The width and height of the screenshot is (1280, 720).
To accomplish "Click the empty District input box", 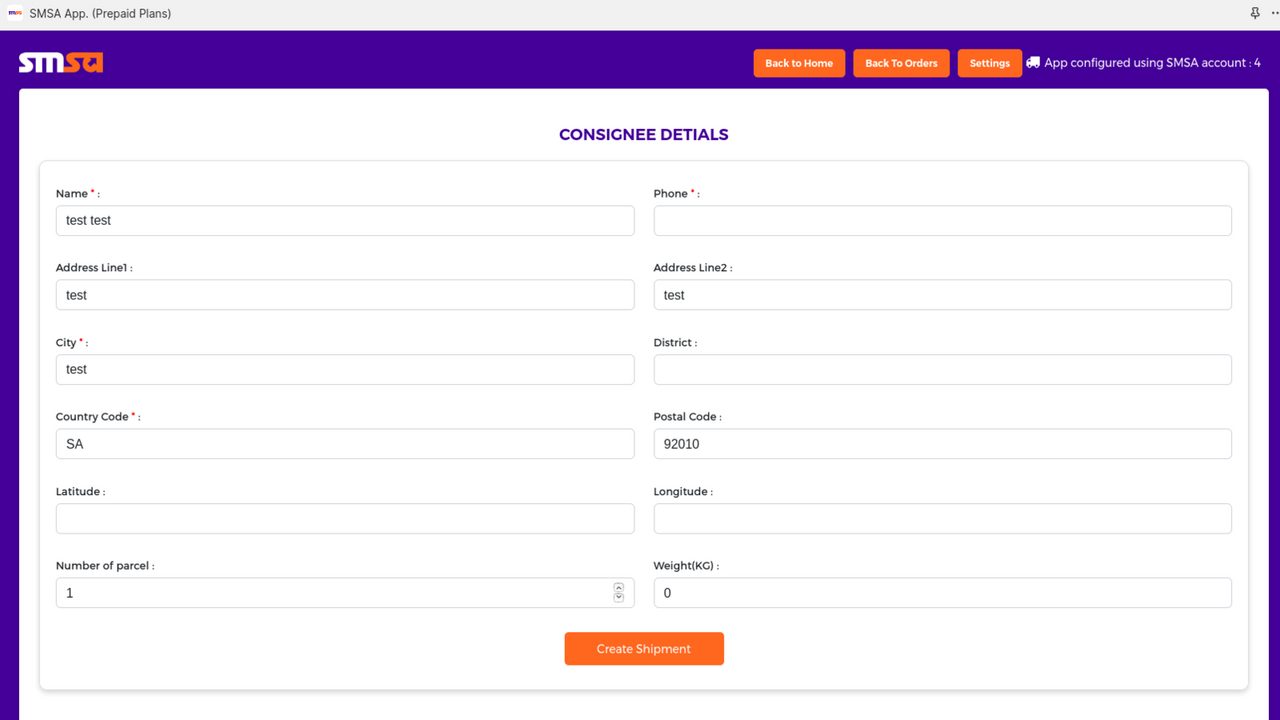I will [942, 369].
